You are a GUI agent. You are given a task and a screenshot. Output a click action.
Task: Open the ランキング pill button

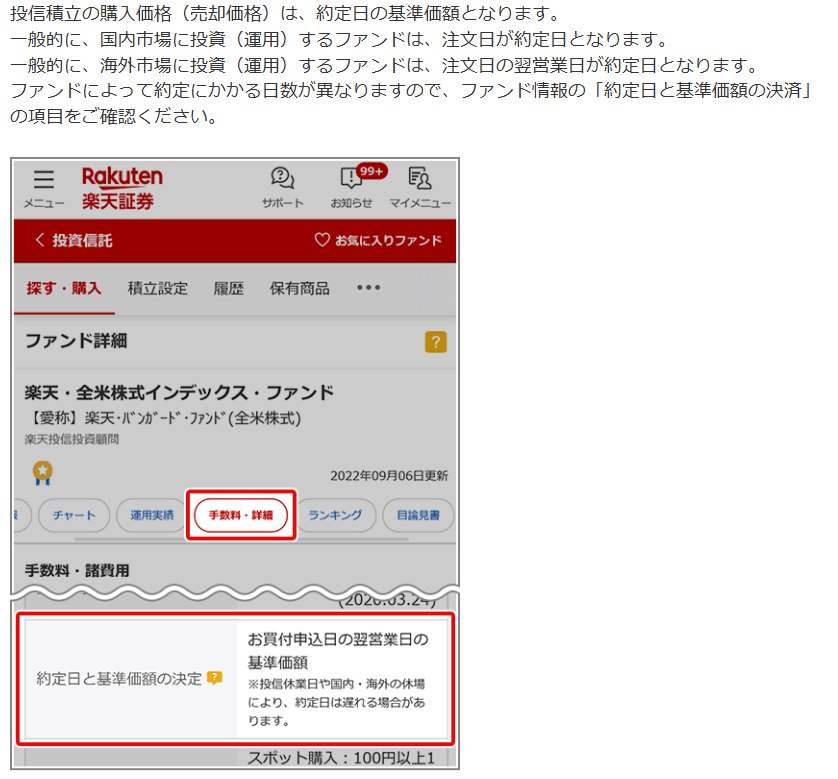click(x=335, y=515)
